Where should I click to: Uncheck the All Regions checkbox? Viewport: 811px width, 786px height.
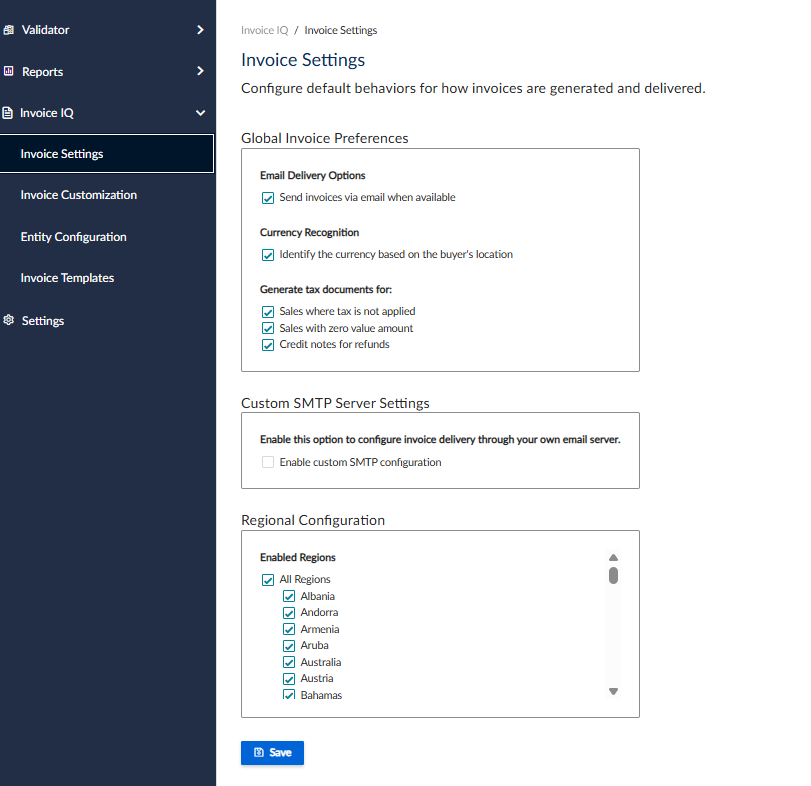tap(268, 578)
